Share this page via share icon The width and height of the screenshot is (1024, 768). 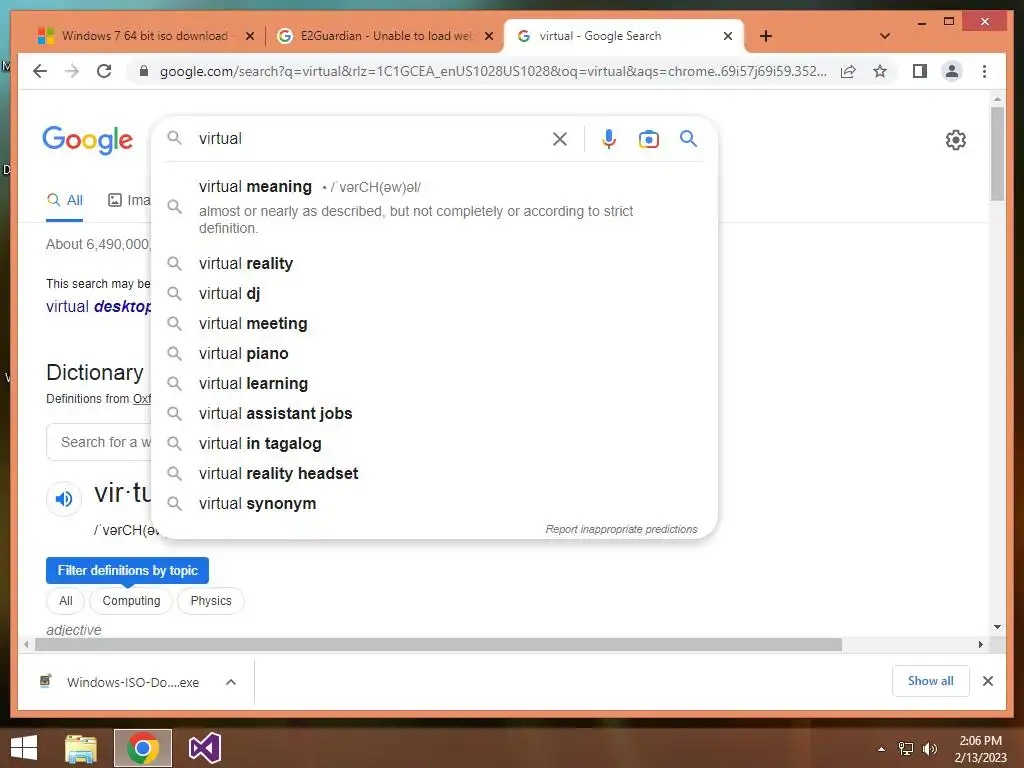[848, 71]
